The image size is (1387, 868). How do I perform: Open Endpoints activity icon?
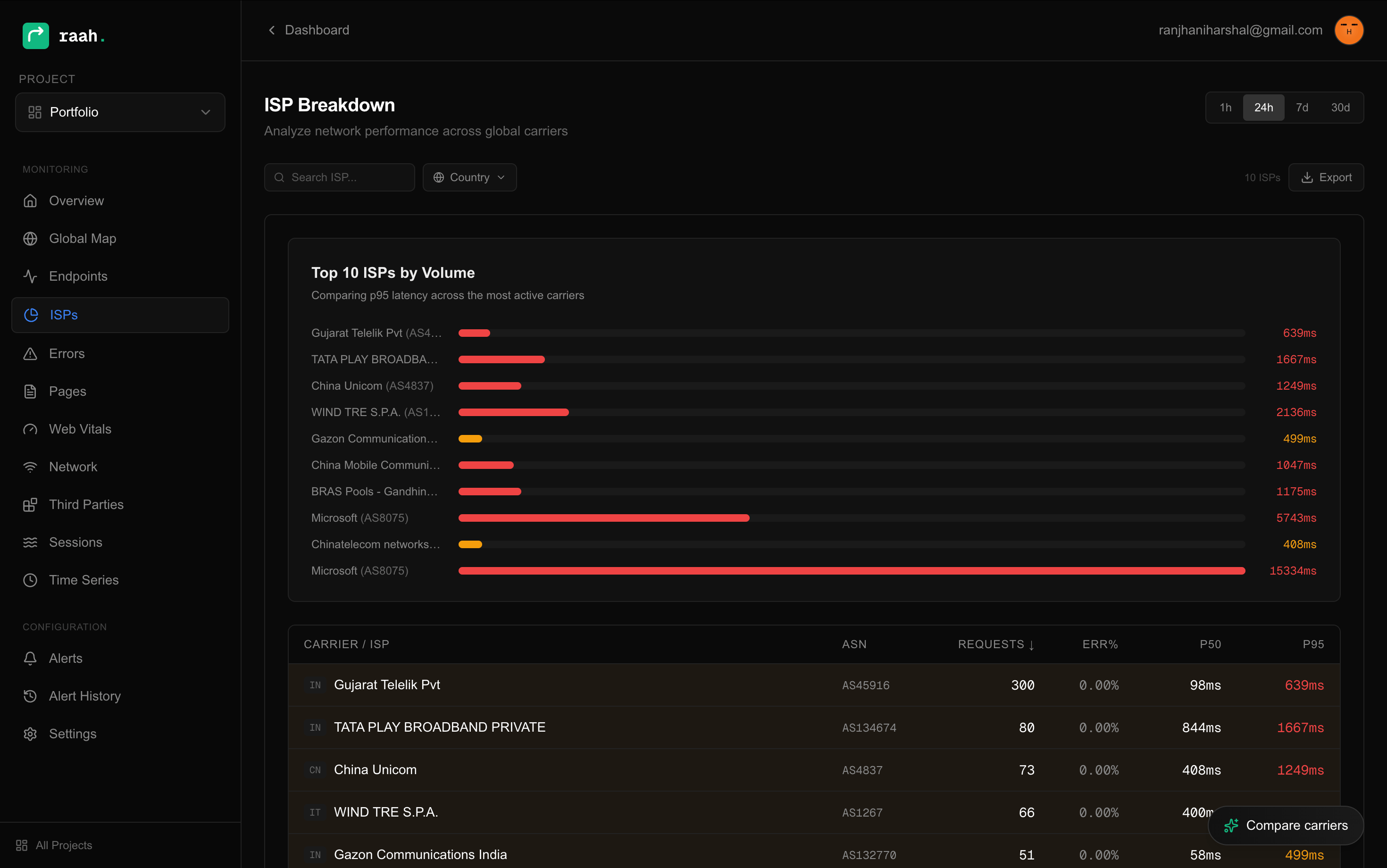[x=30, y=276]
